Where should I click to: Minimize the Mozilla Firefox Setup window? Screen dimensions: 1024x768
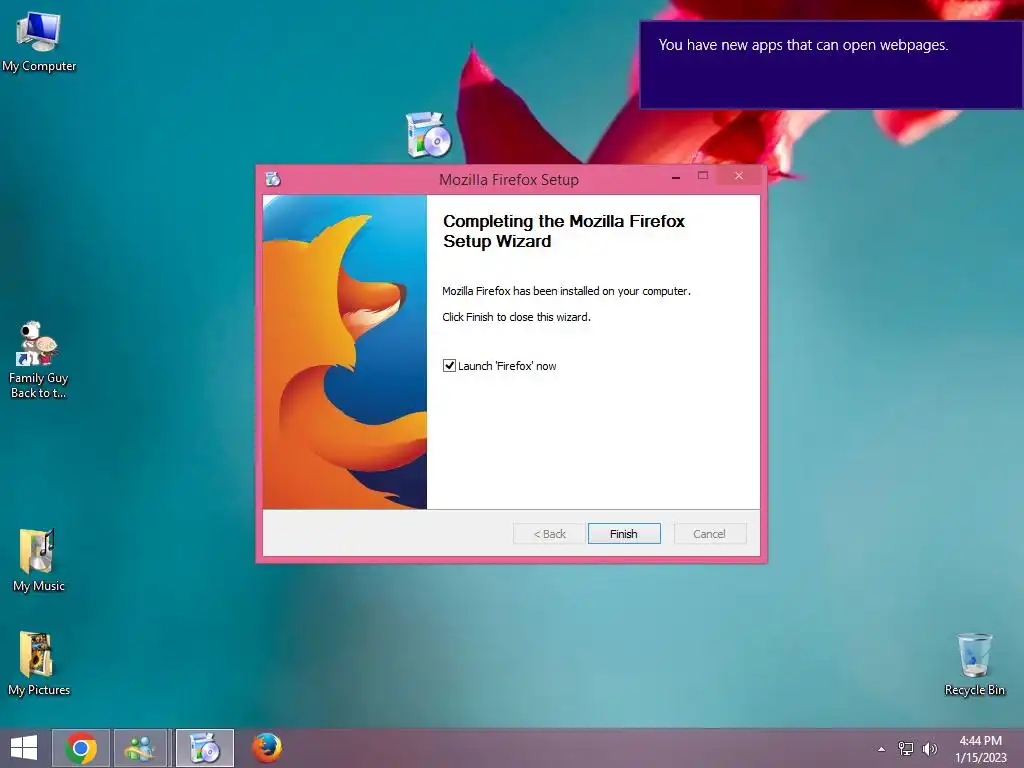point(676,176)
